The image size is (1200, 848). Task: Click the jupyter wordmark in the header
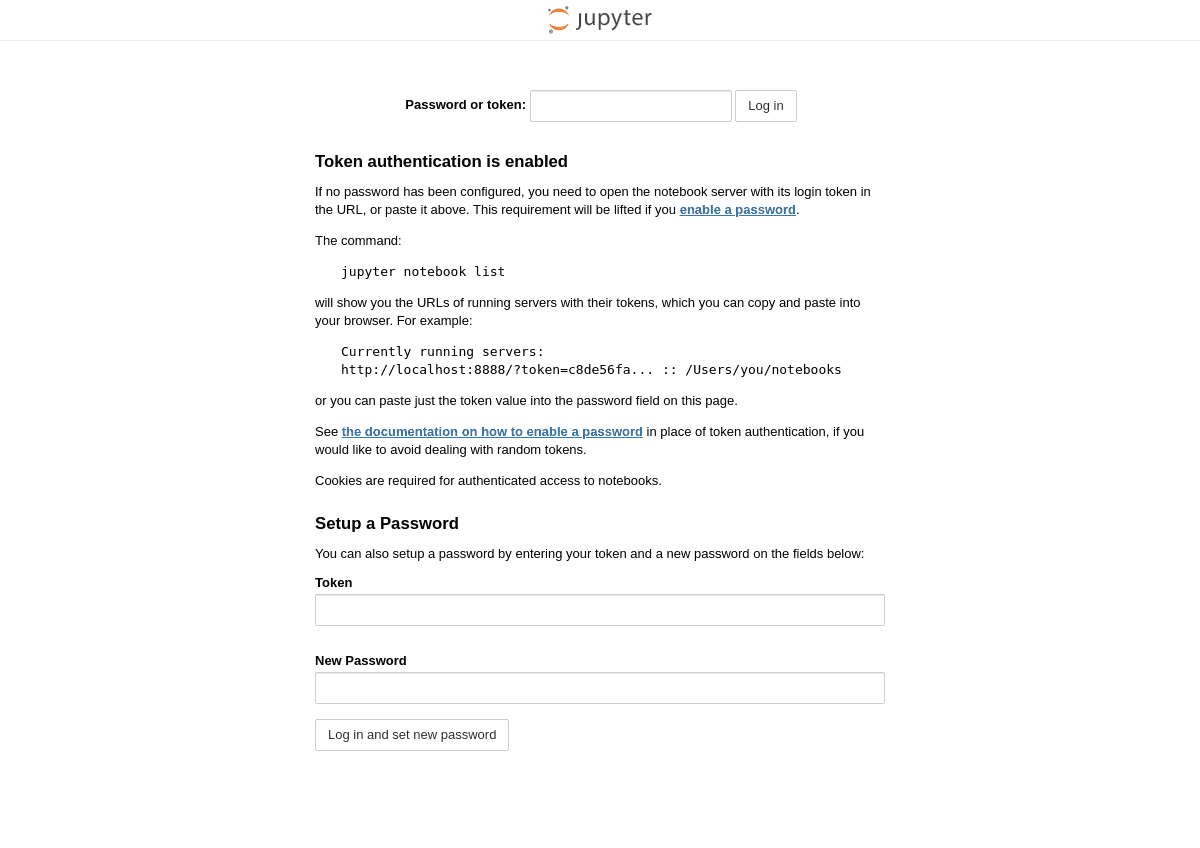tap(614, 19)
